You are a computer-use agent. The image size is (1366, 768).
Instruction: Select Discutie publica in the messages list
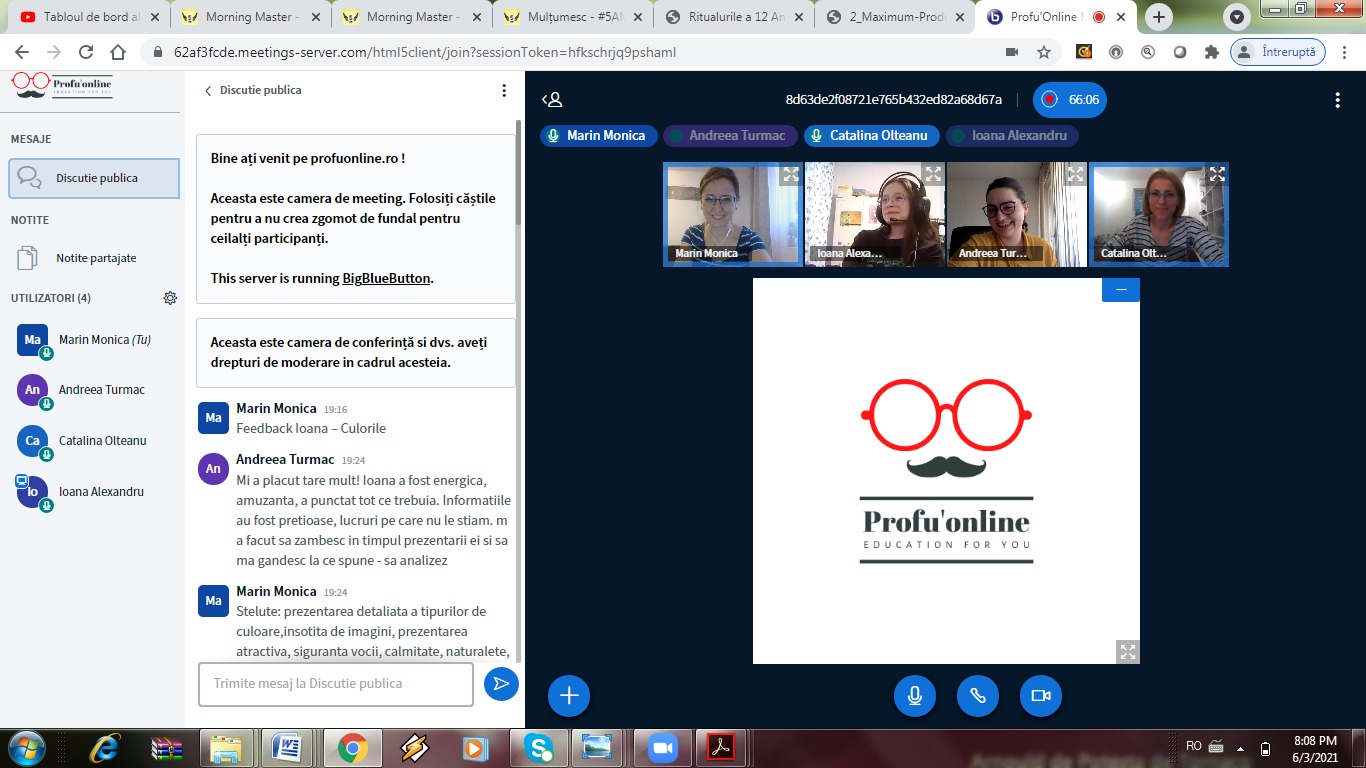pos(94,178)
